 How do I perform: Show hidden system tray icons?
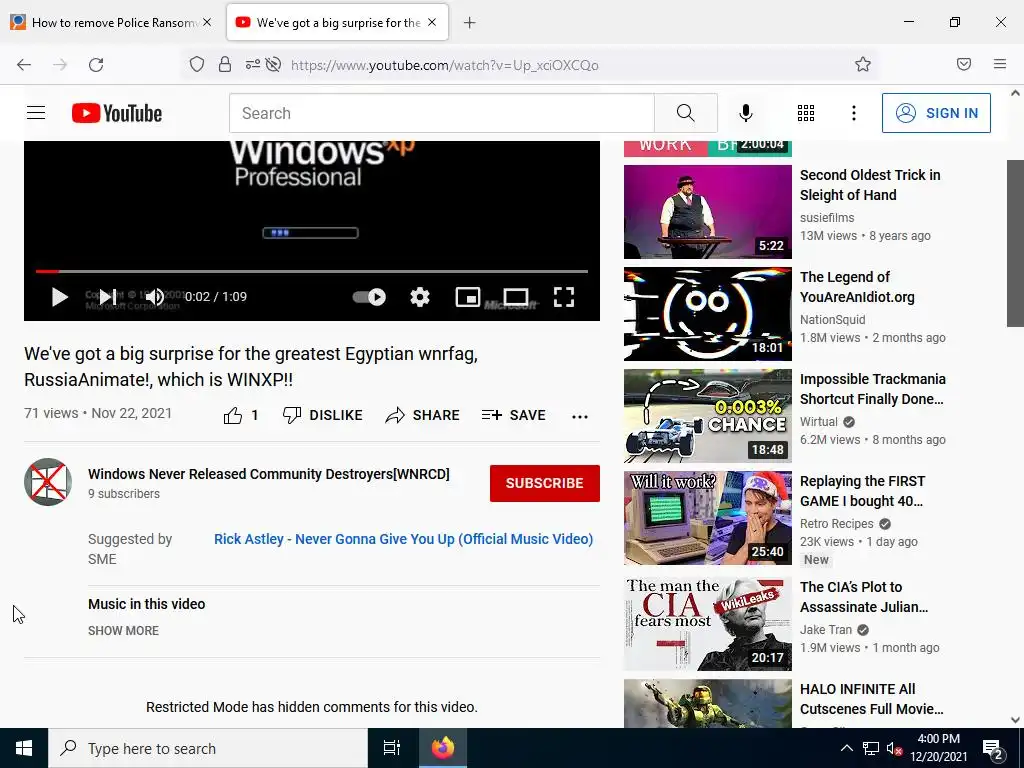(x=846, y=748)
